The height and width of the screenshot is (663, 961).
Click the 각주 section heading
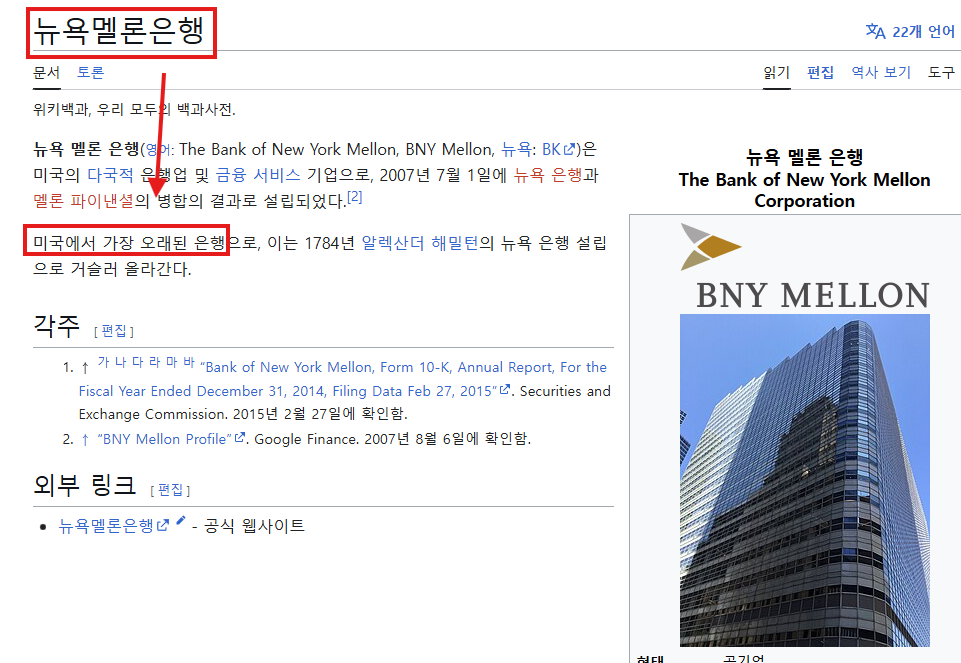56,325
